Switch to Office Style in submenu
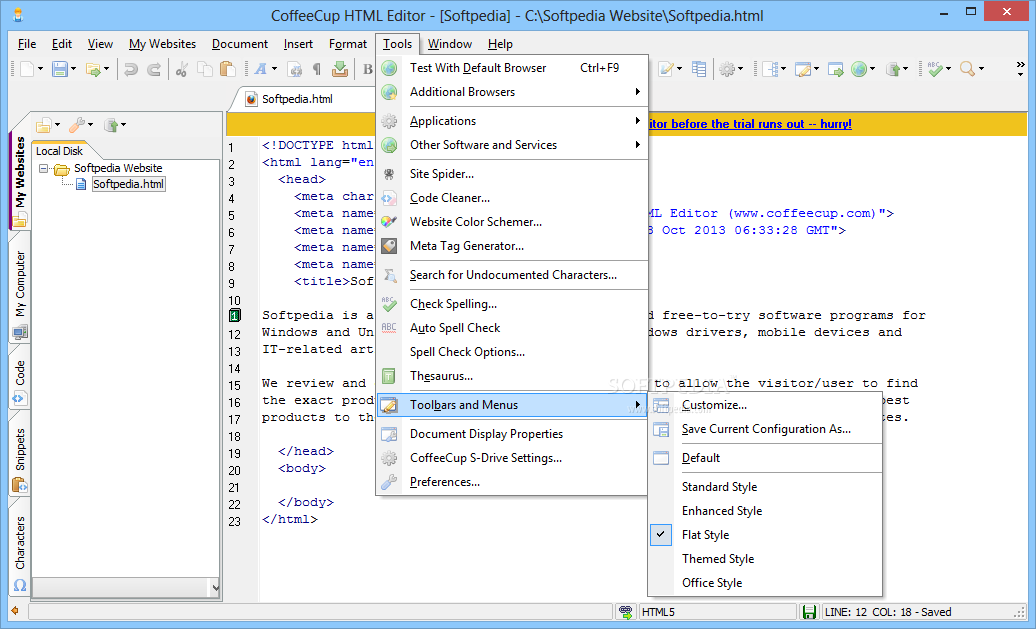The image size is (1036, 629). (711, 583)
